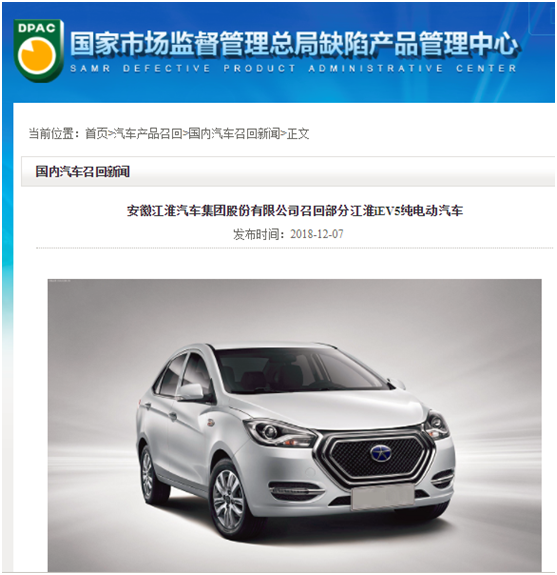Click the article title about 江淮iEV5 recall
Screen dimensions: 557x575
tap(295, 211)
